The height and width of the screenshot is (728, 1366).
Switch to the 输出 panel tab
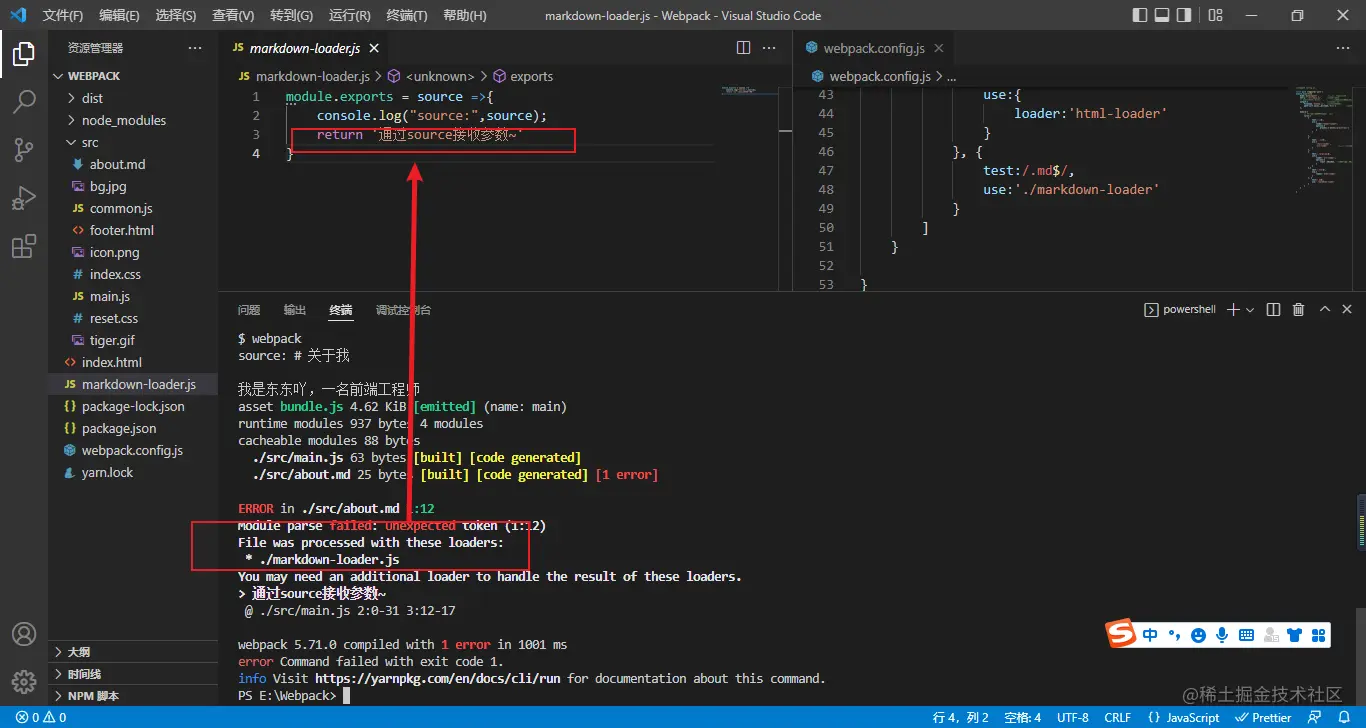295,310
